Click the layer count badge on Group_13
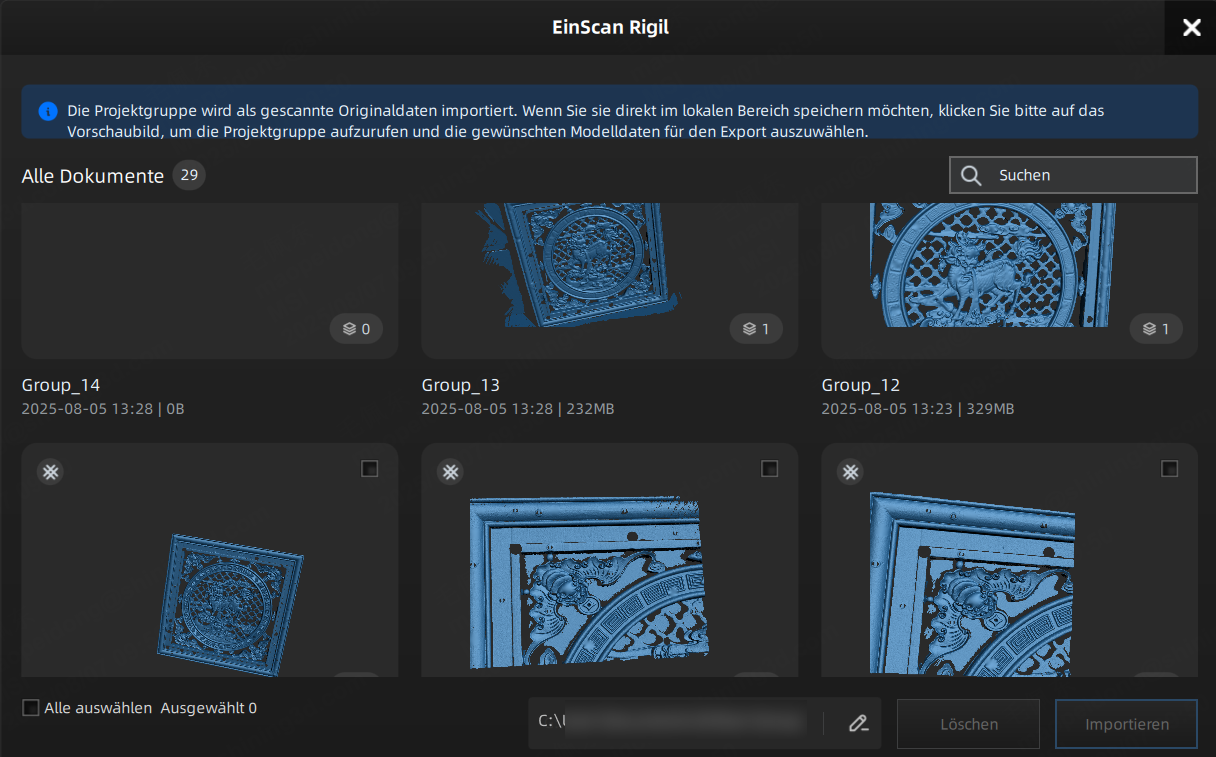Image resolution: width=1216 pixels, height=757 pixels. 756,329
